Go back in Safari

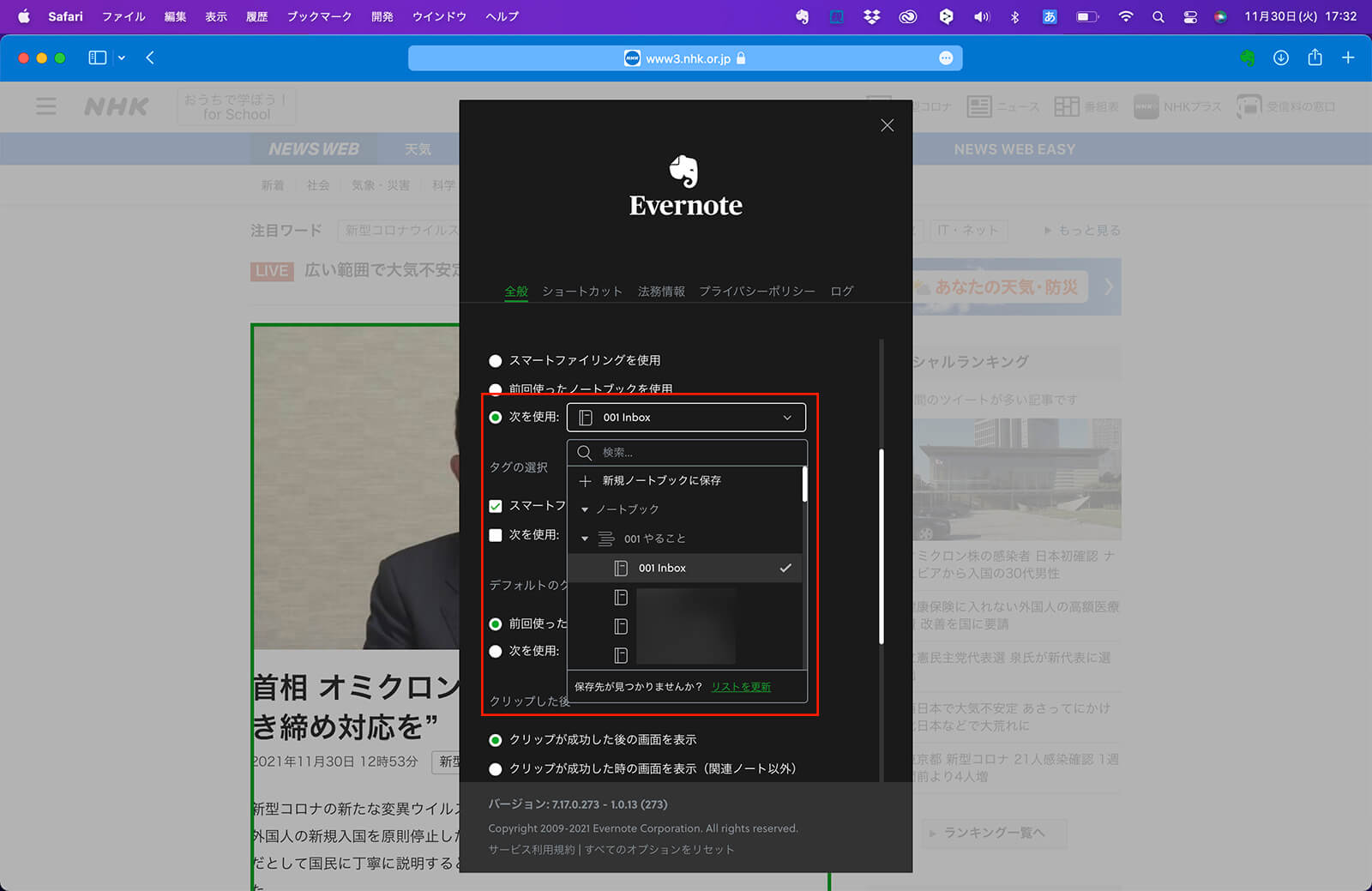(x=150, y=57)
